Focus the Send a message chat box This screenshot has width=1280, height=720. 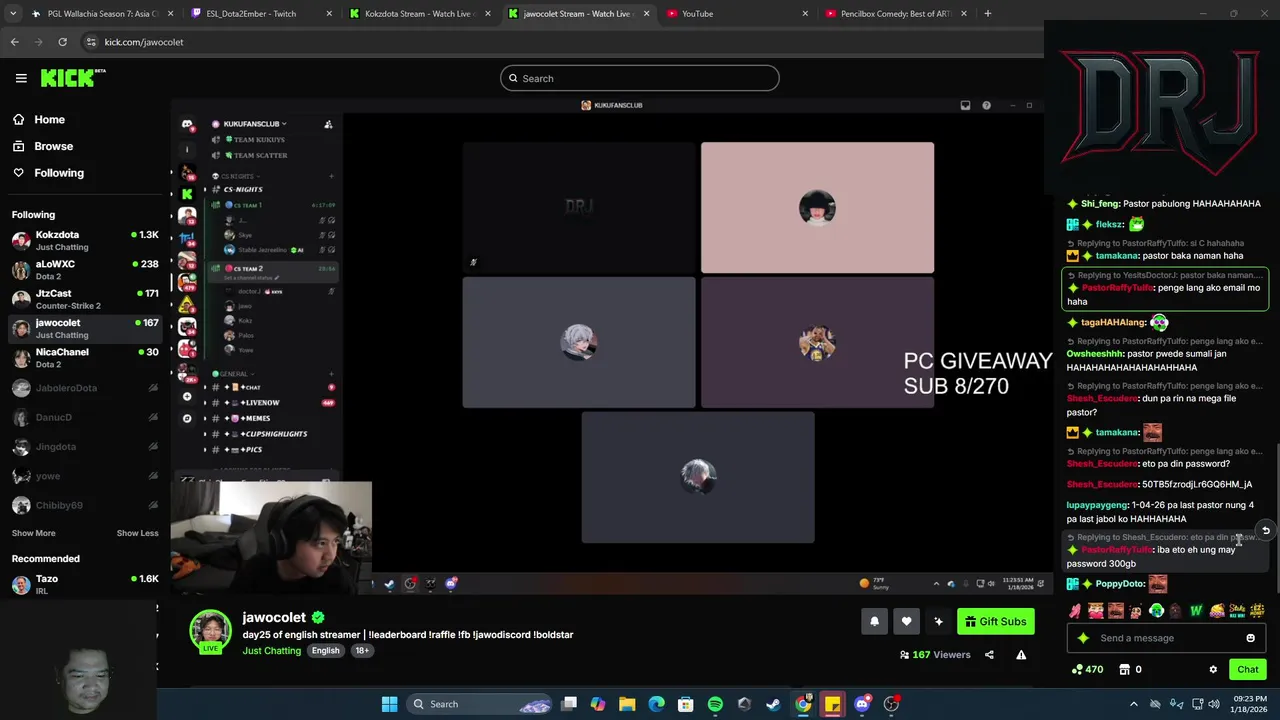1165,638
